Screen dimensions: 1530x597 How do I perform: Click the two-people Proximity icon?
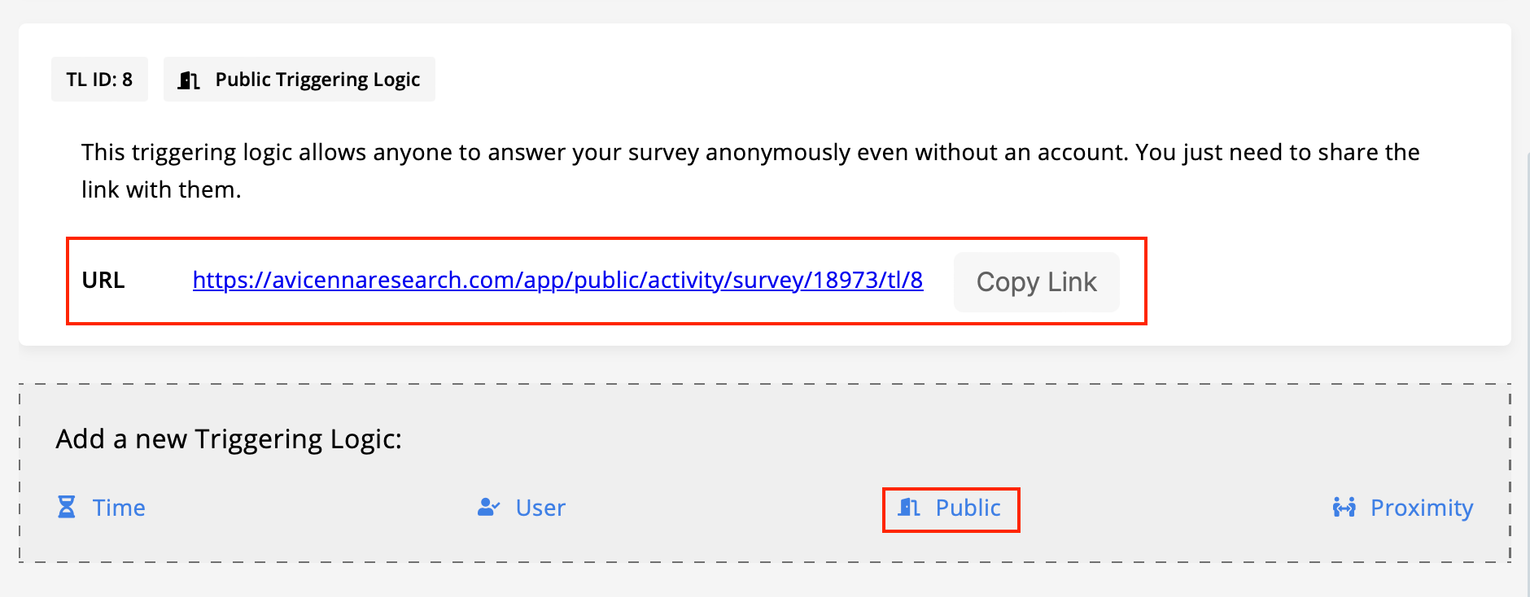[x=1344, y=508]
